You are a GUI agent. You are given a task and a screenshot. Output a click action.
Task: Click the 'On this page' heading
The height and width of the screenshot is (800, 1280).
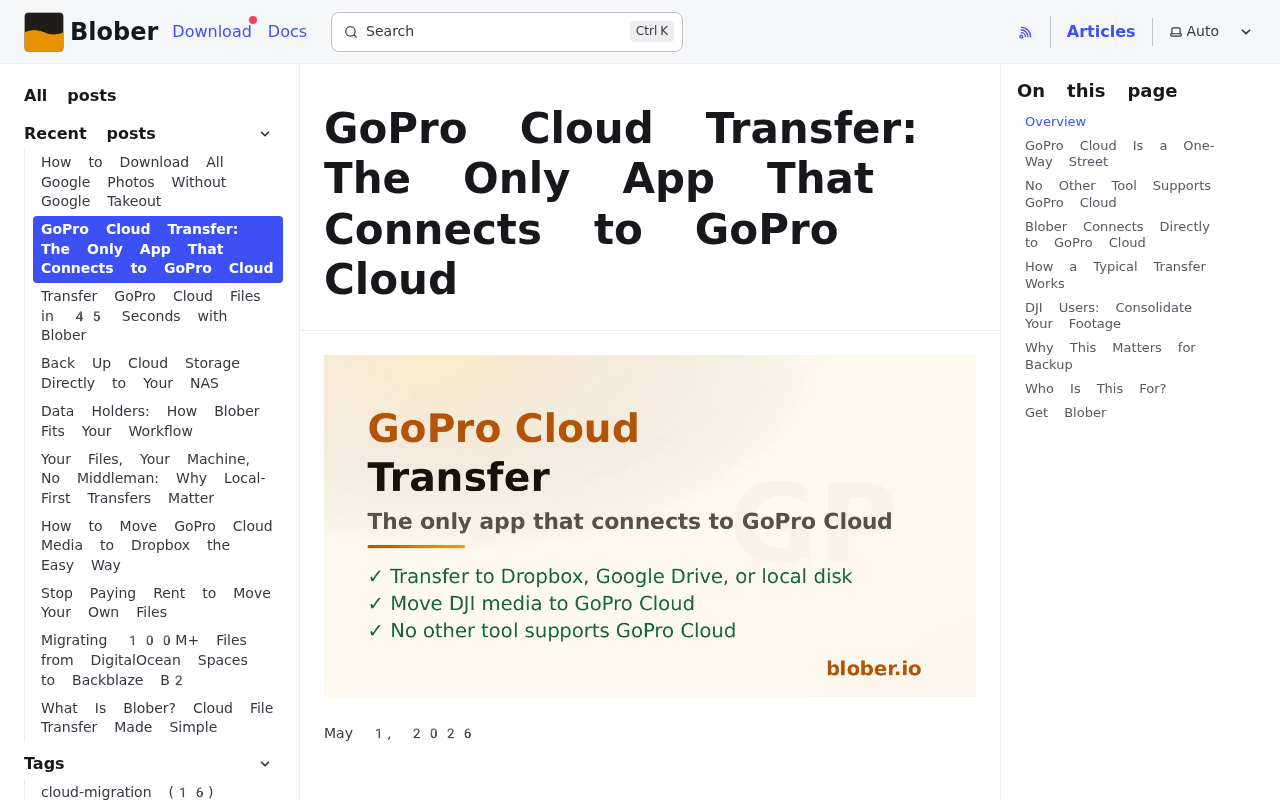point(1097,91)
